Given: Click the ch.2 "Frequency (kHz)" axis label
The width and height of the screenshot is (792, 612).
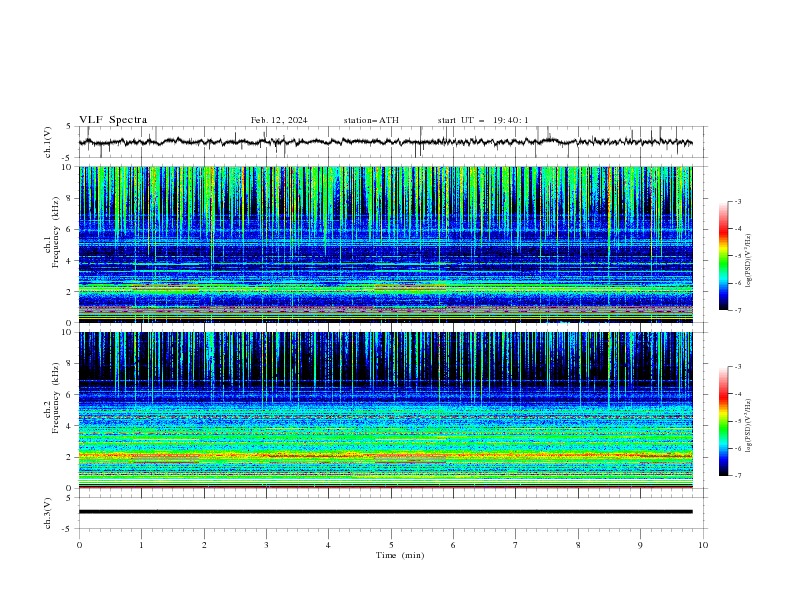Looking at the screenshot, I should [x=56, y=398].
